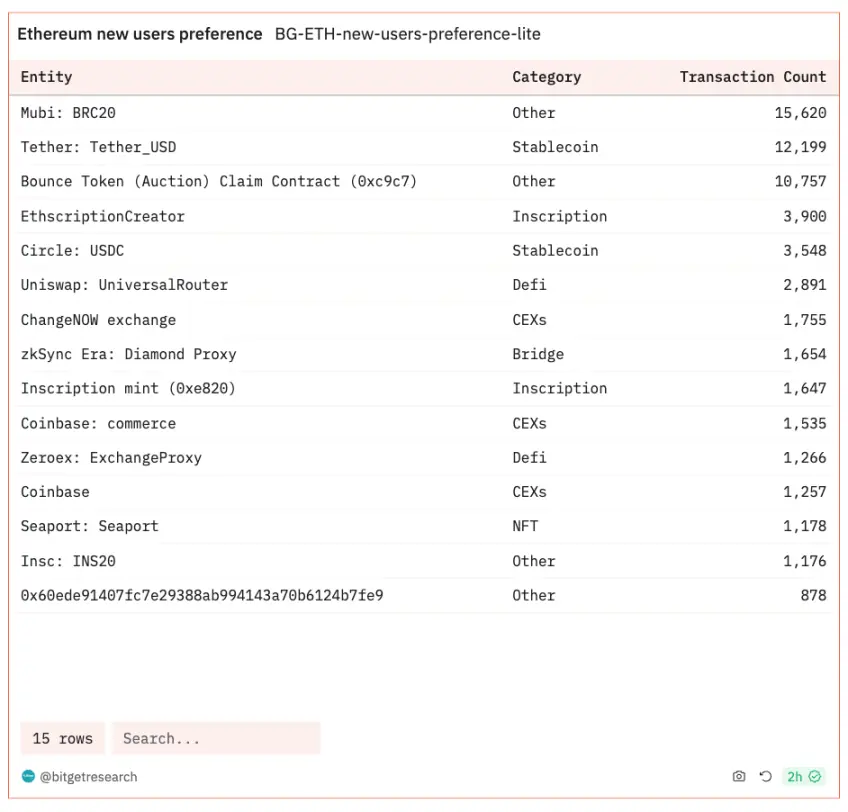Viewport: 848px width, 812px height.
Task: Click the Uniswap: UniversalRouter entity cell
Action: tap(124, 285)
